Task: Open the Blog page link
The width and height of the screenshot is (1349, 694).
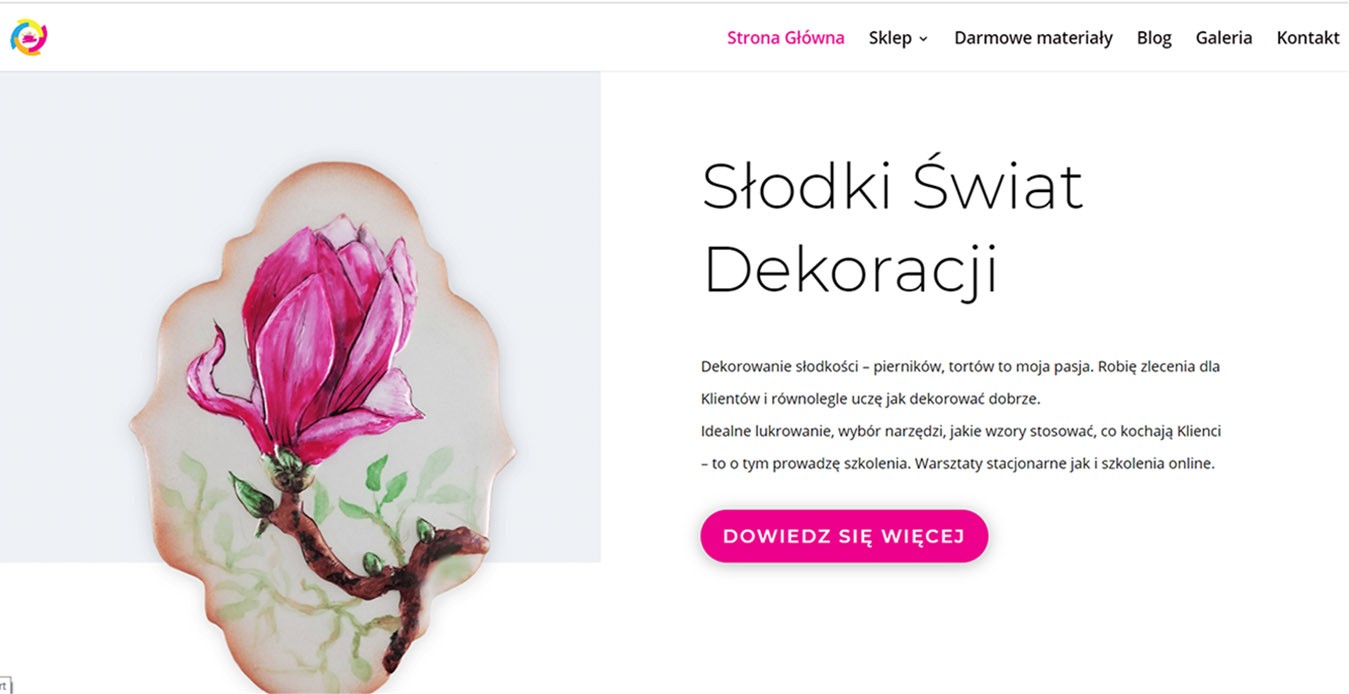Action: 1154,38
